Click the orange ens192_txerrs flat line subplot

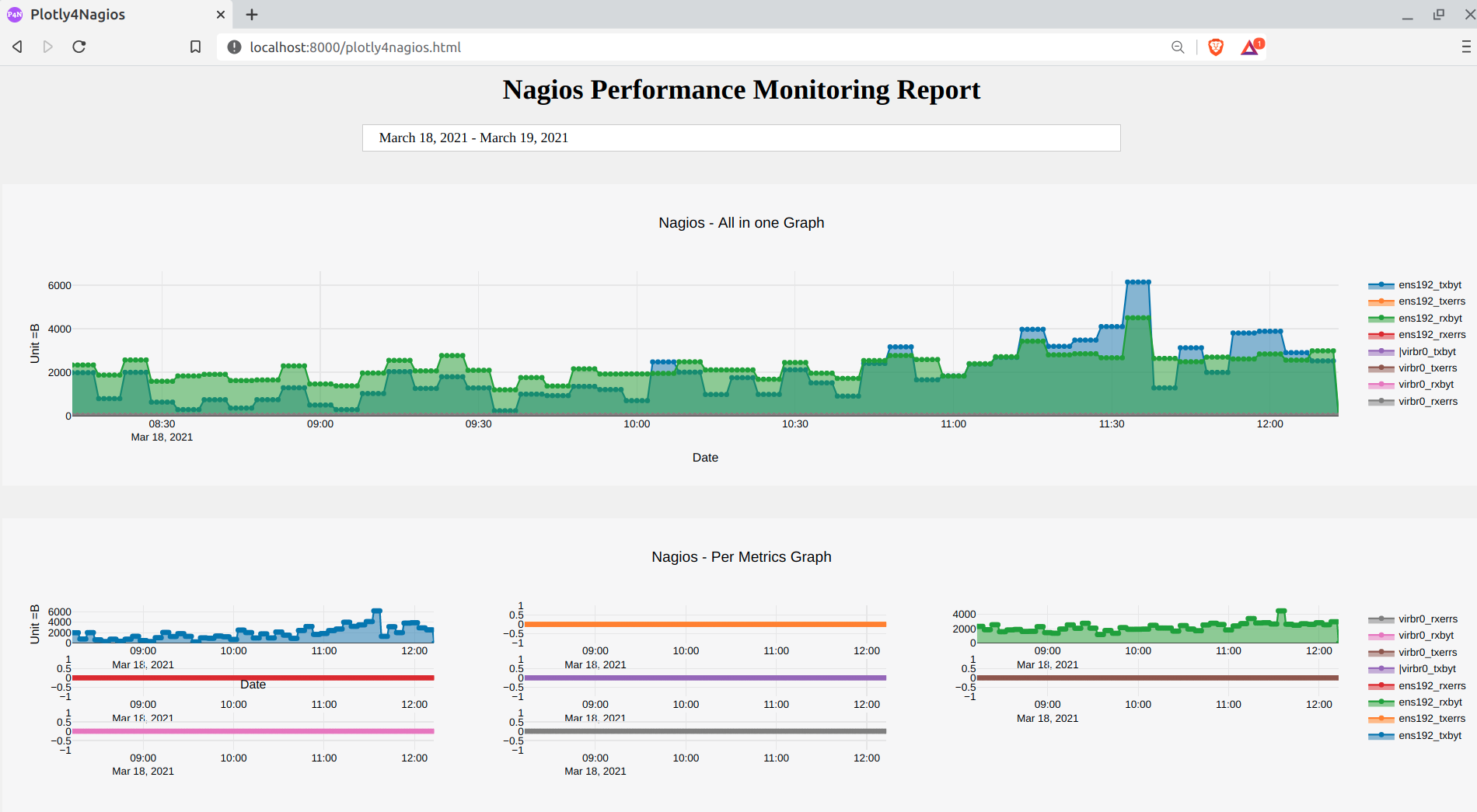(705, 624)
